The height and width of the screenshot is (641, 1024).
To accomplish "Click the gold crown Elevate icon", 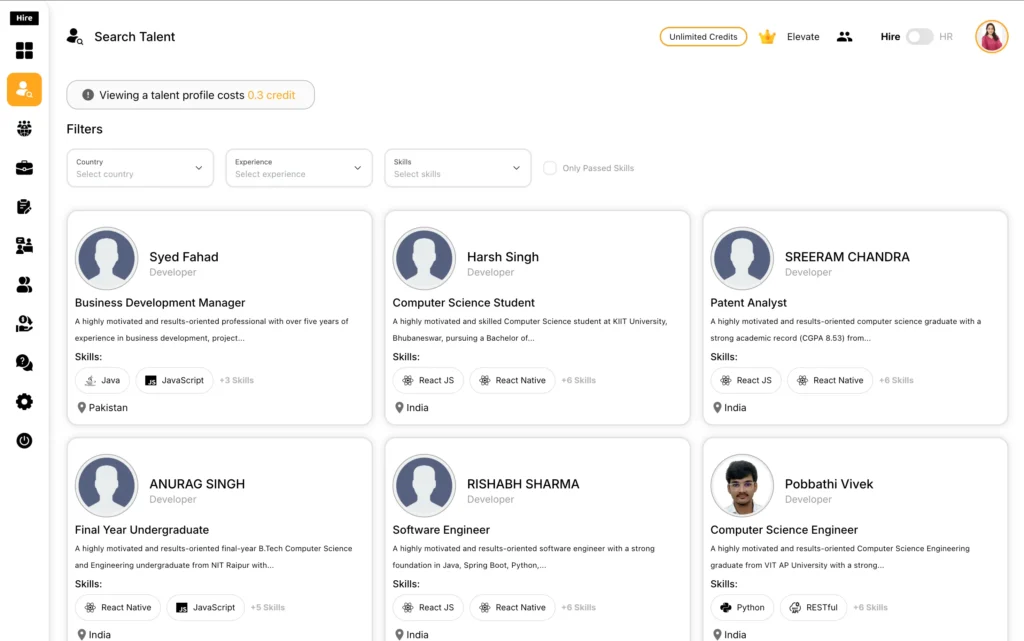I will tap(767, 37).
